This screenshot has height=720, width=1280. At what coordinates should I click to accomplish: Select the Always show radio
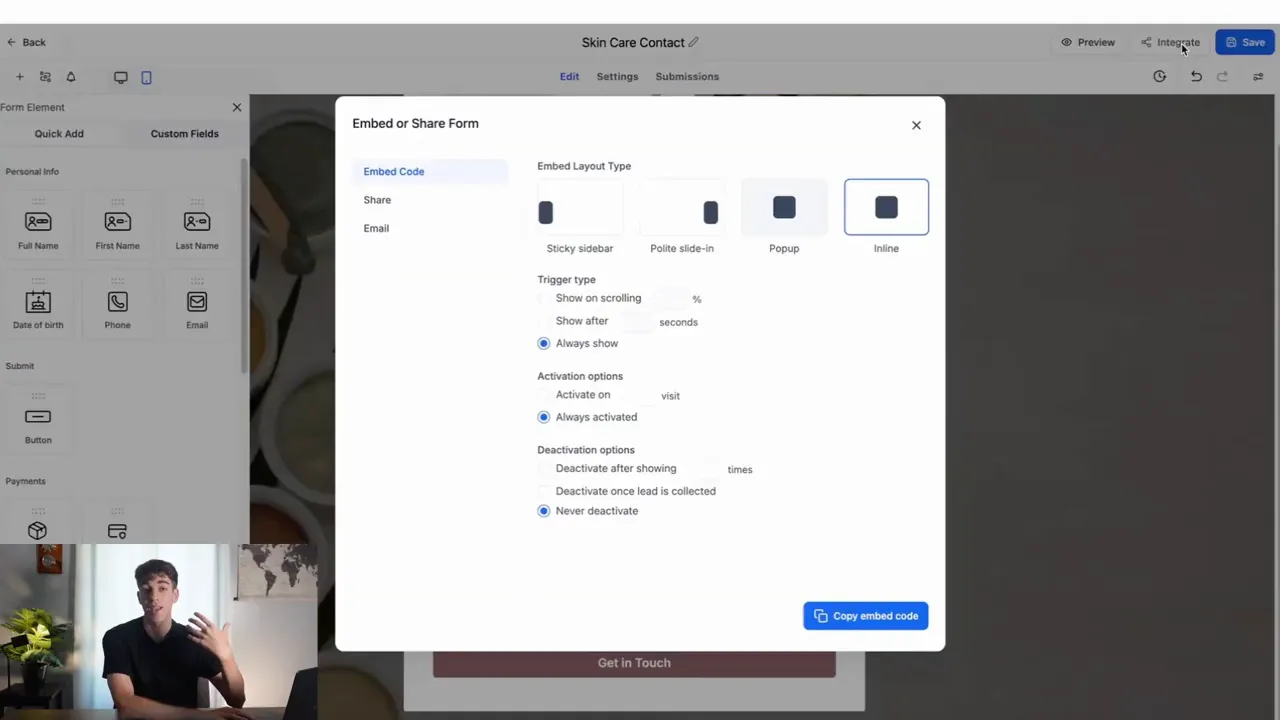544,343
